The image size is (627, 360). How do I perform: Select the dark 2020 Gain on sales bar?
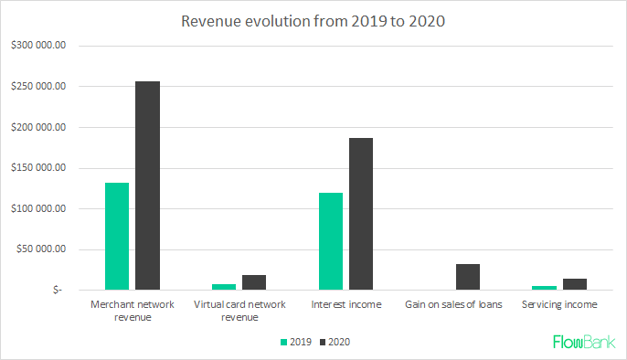coord(468,277)
